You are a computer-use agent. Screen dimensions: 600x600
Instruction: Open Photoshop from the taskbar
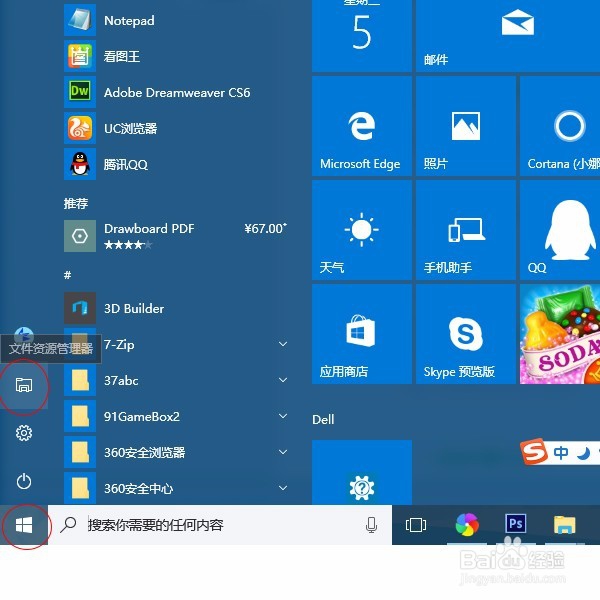point(515,524)
